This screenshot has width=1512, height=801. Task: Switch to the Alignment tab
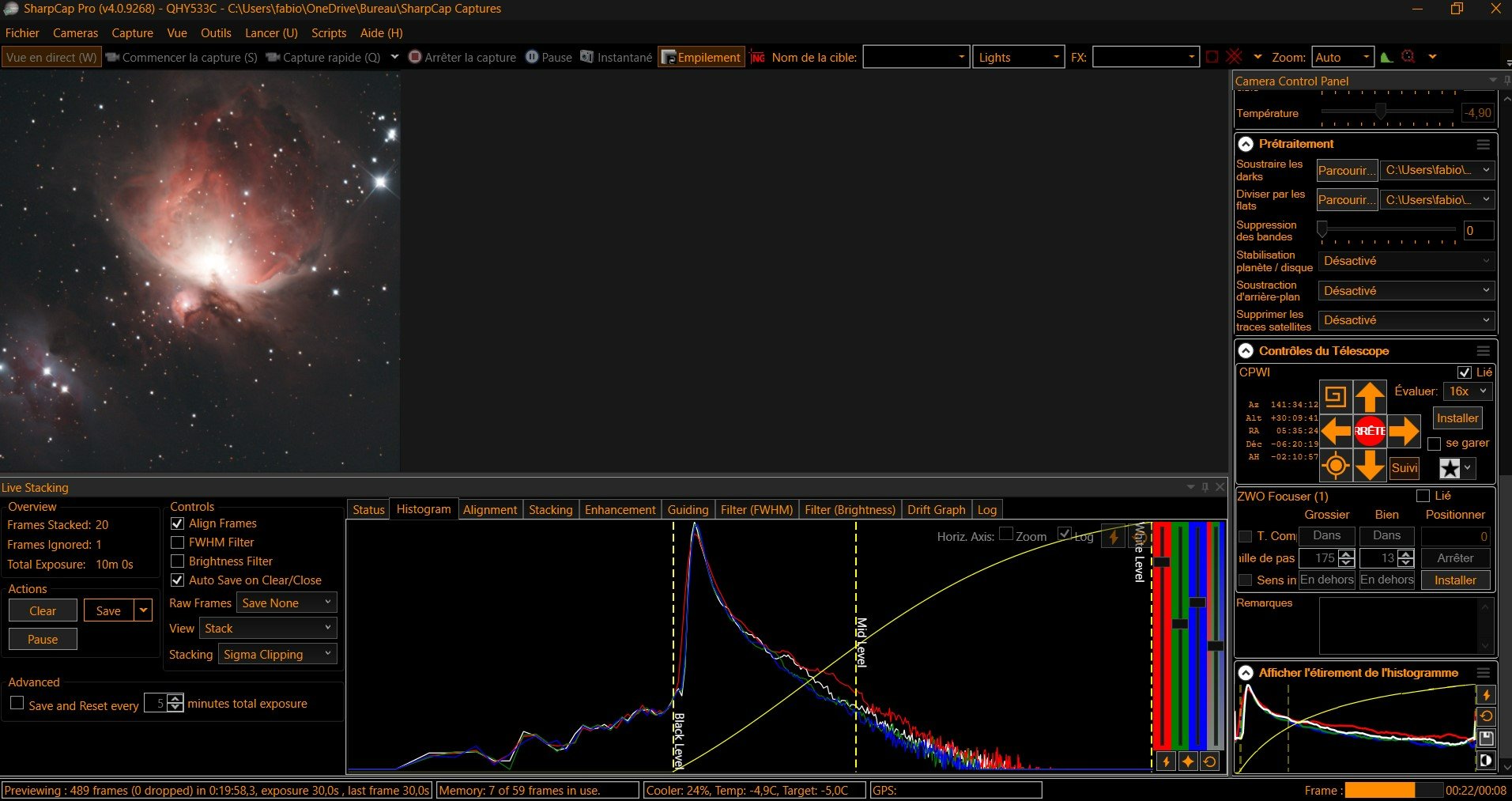[x=490, y=510]
